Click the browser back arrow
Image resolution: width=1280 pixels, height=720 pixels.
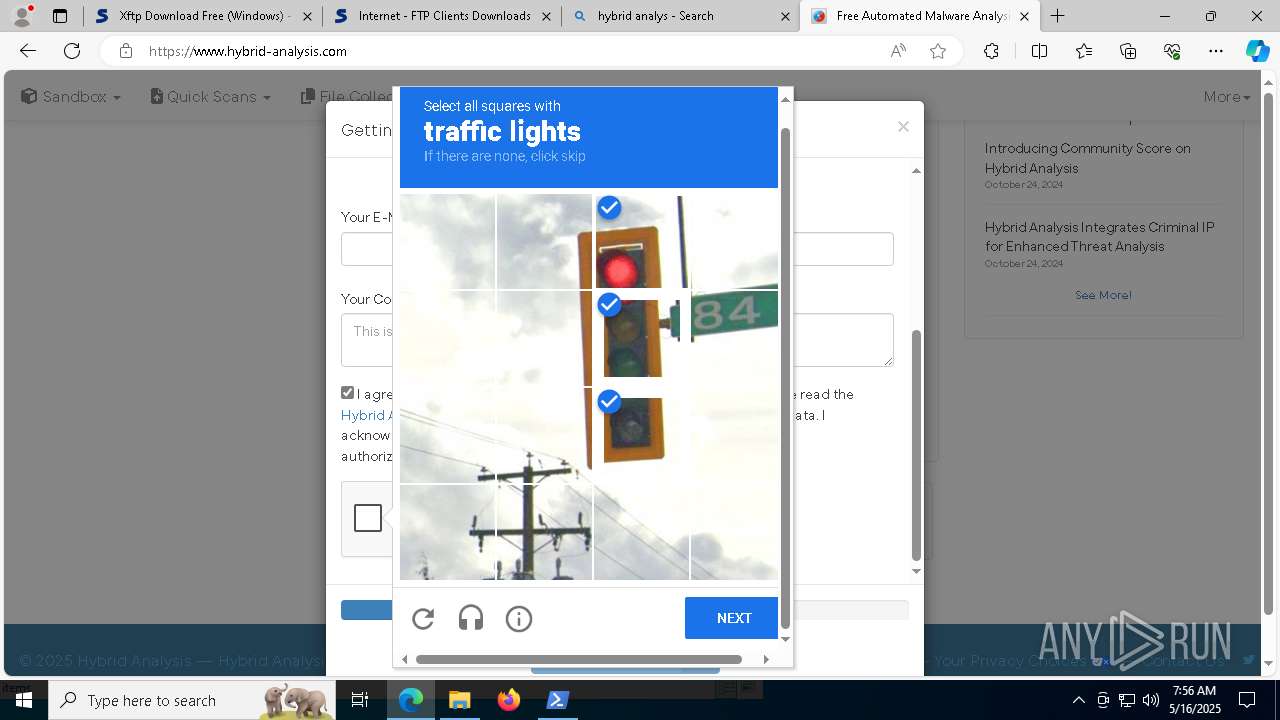tap(28, 51)
